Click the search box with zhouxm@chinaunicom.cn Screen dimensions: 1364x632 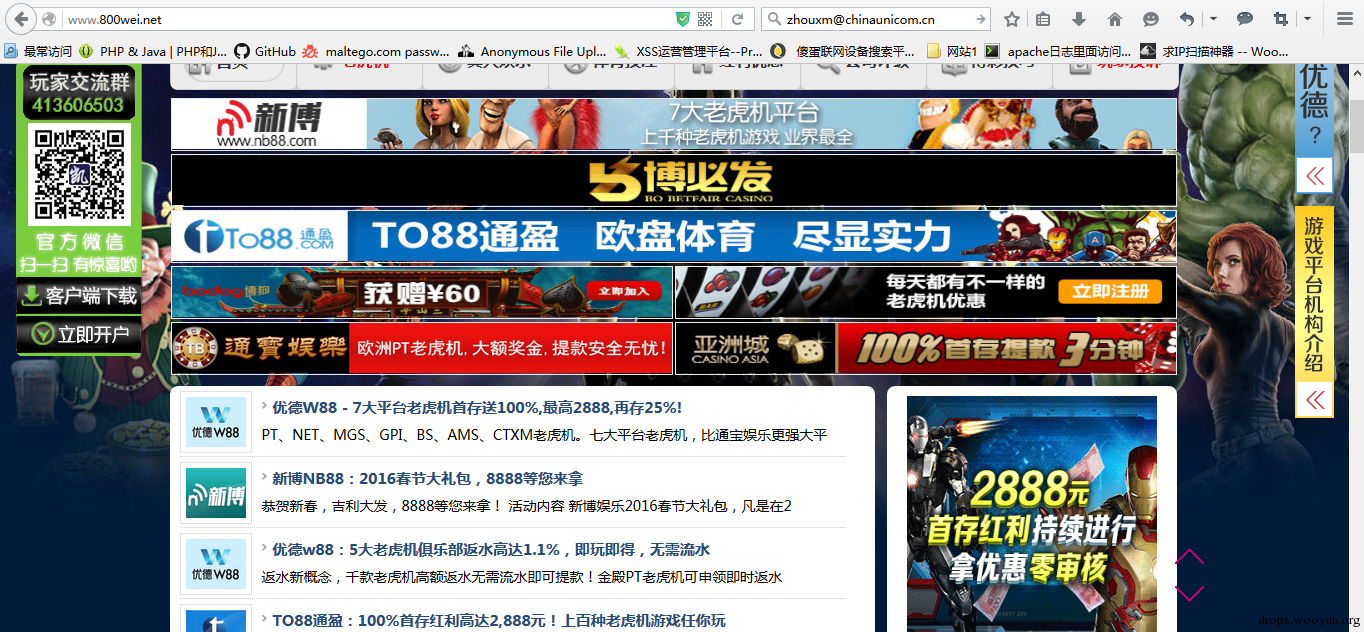(x=877, y=19)
